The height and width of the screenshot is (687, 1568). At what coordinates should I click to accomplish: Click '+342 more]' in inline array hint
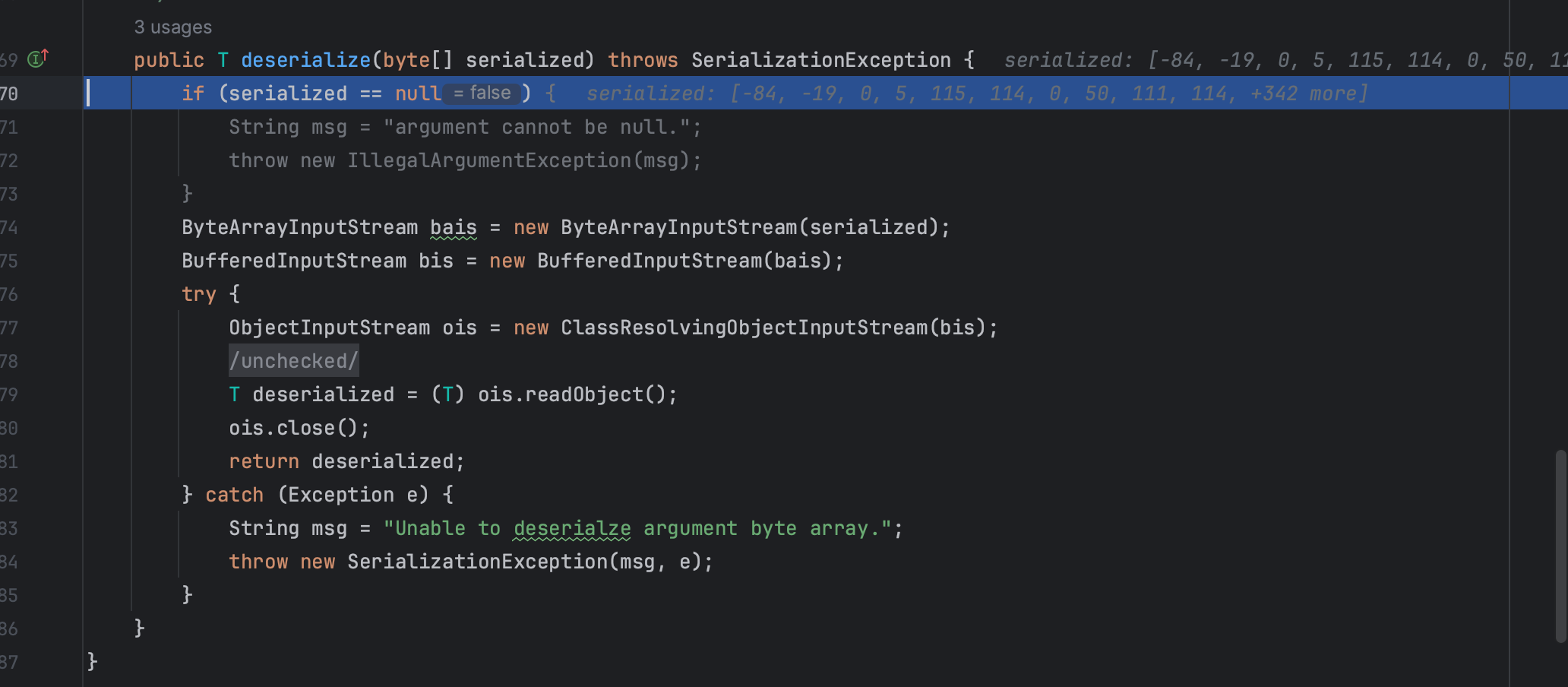coord(1308,93)
